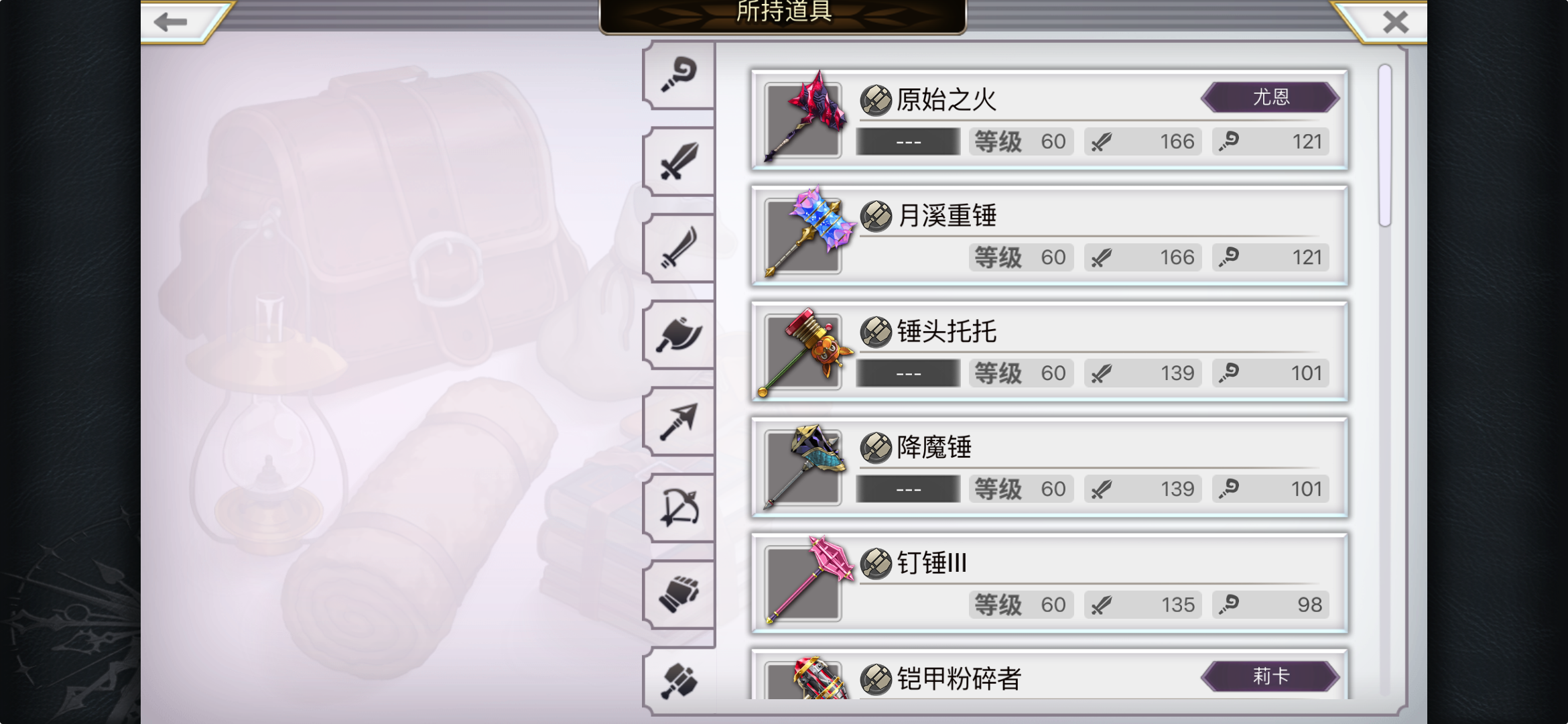This screenshot has width=1568, height=724.
Task: Switch to the fist weapon category tab
Action: 679,594
